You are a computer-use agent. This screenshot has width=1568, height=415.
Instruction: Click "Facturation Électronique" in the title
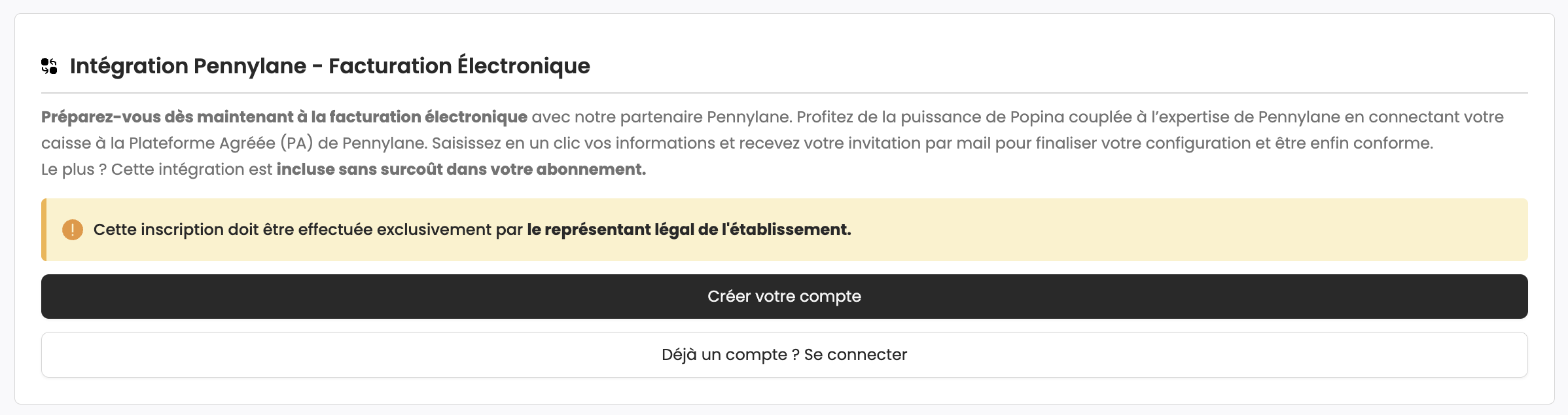point(459,65)
